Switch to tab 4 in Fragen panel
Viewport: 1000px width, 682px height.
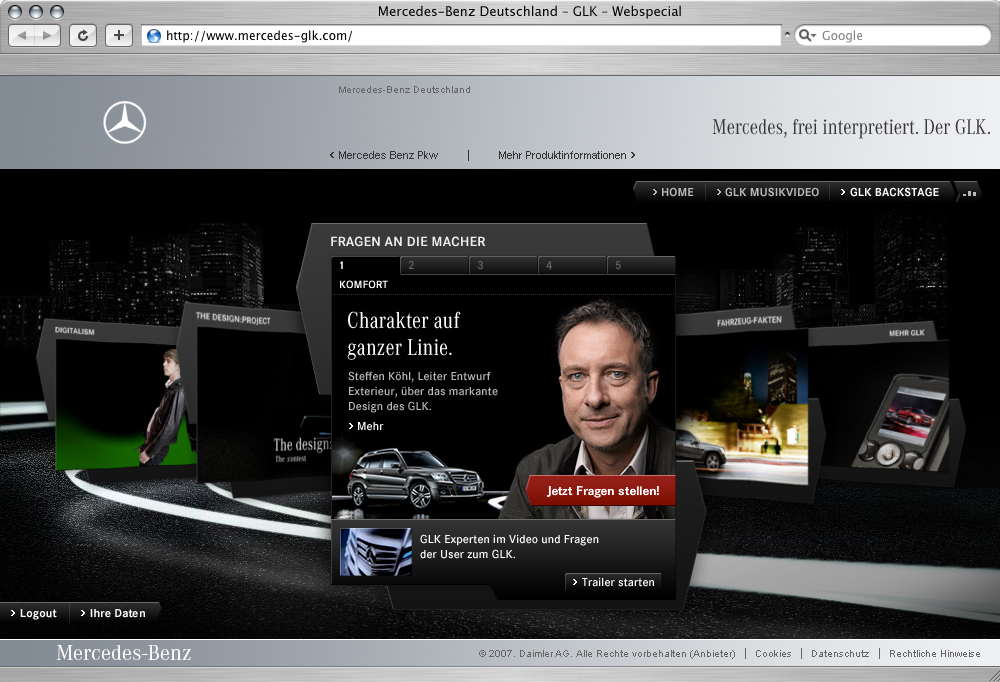(x=572, y=265)
